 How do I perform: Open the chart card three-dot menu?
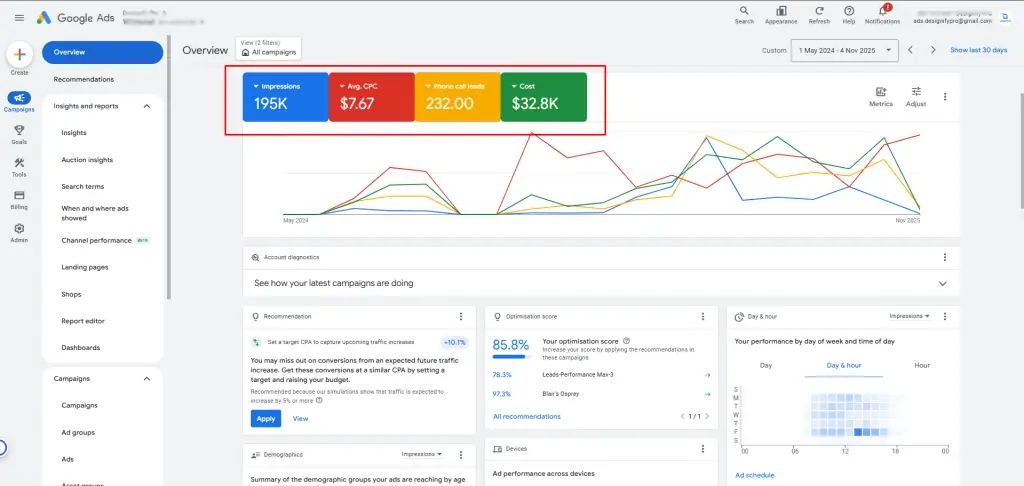(944, 97)
